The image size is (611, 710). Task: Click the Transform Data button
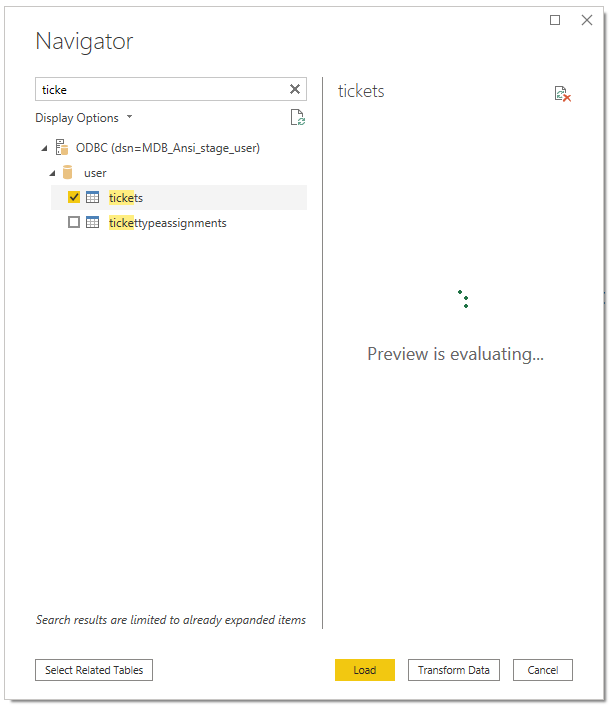click(453, 670)
